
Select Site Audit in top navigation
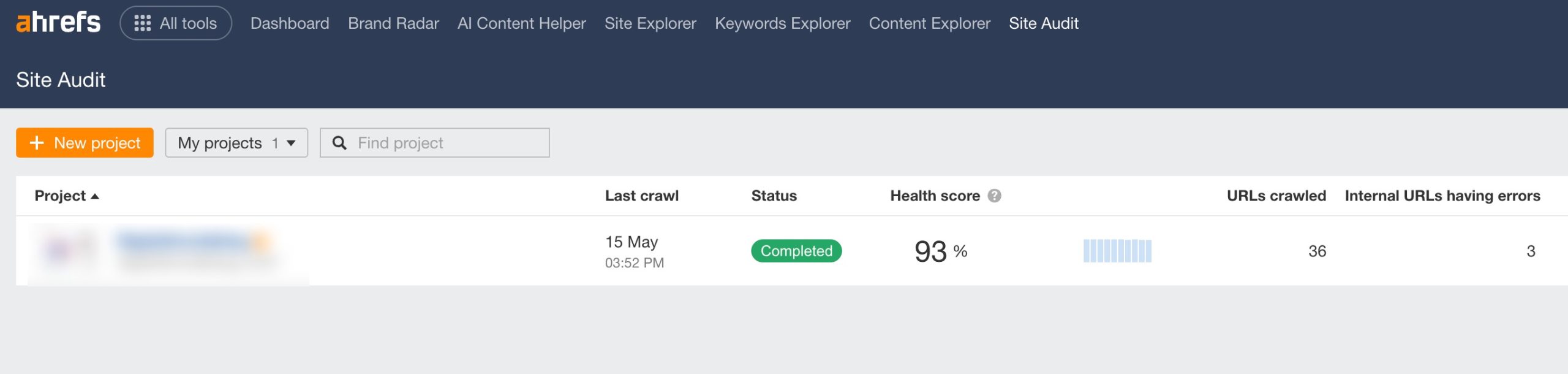click(1043, 23)
